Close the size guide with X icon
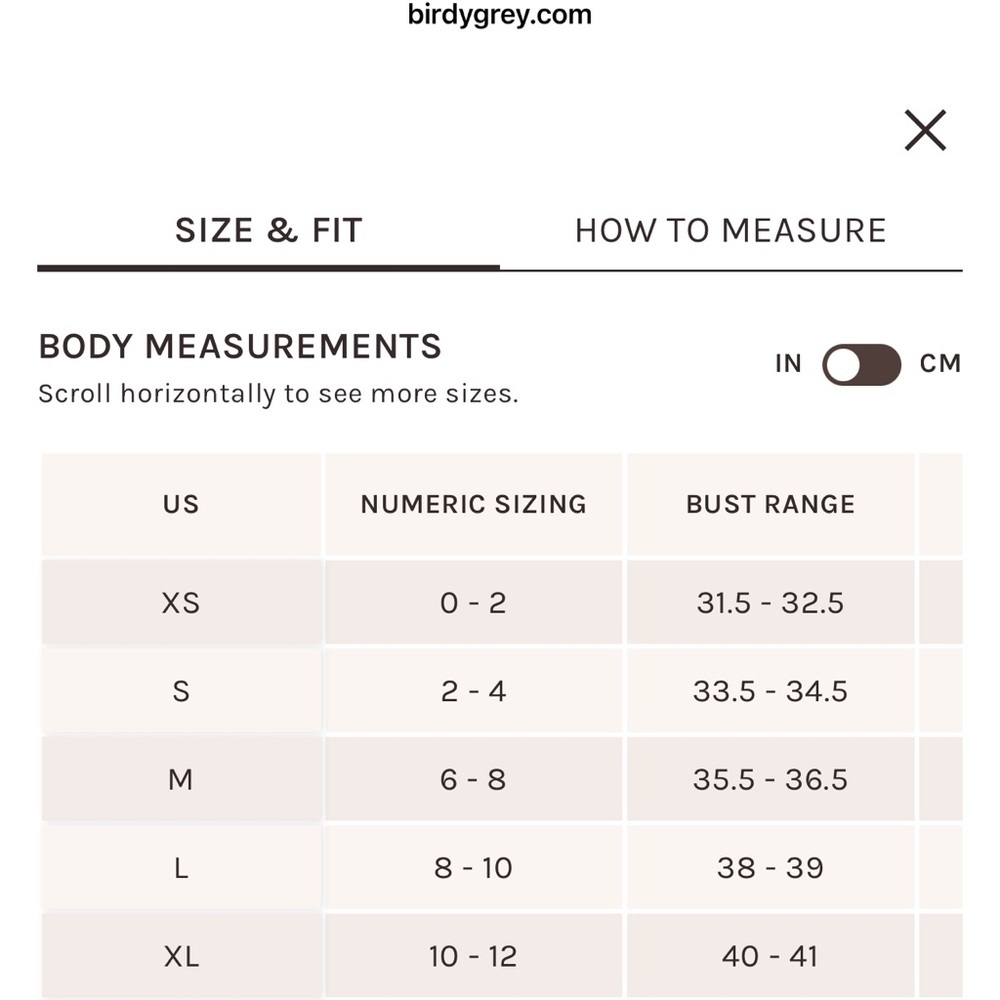 click(x=925, y=131)
